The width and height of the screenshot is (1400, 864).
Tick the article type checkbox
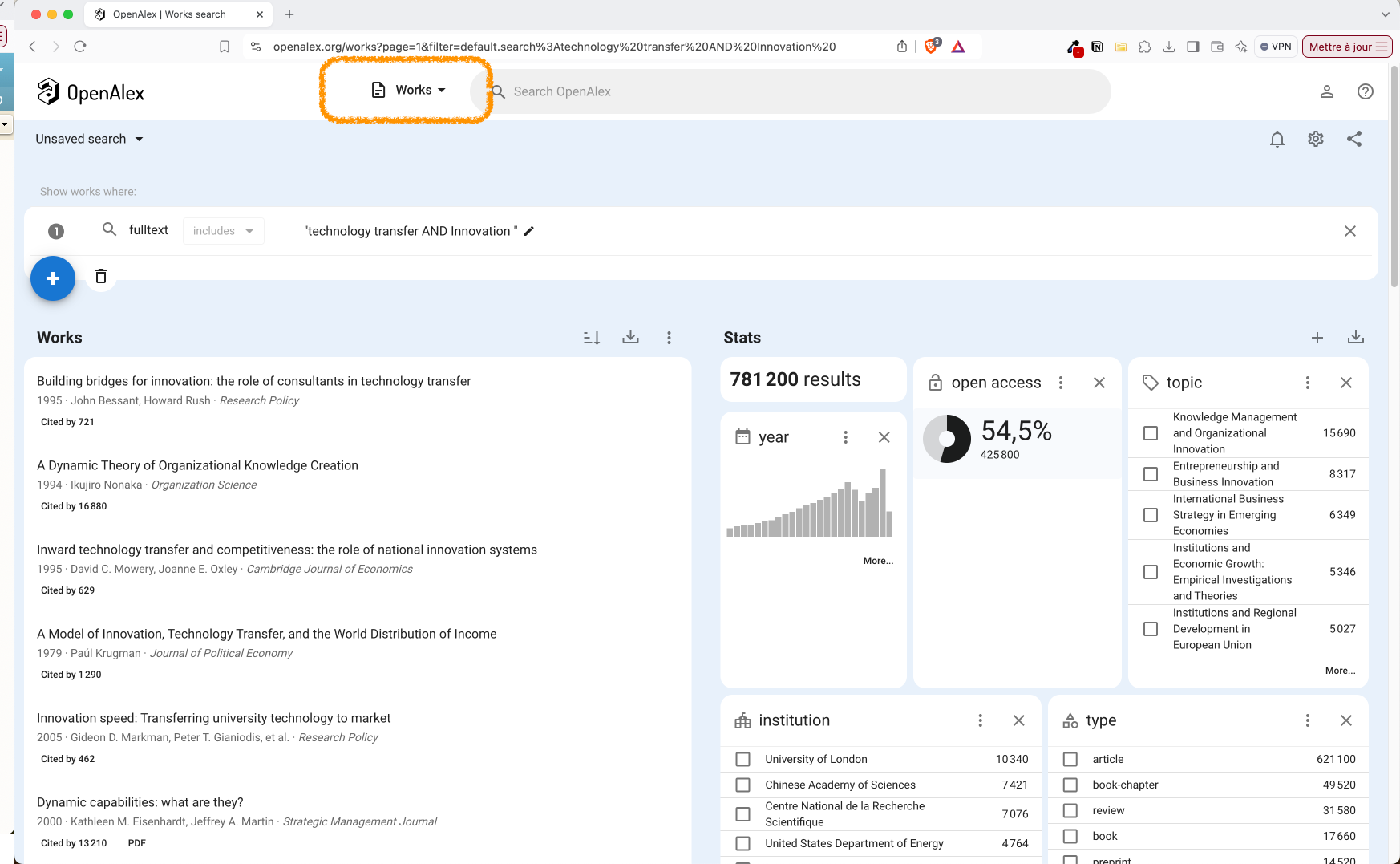coord(1070,759)
